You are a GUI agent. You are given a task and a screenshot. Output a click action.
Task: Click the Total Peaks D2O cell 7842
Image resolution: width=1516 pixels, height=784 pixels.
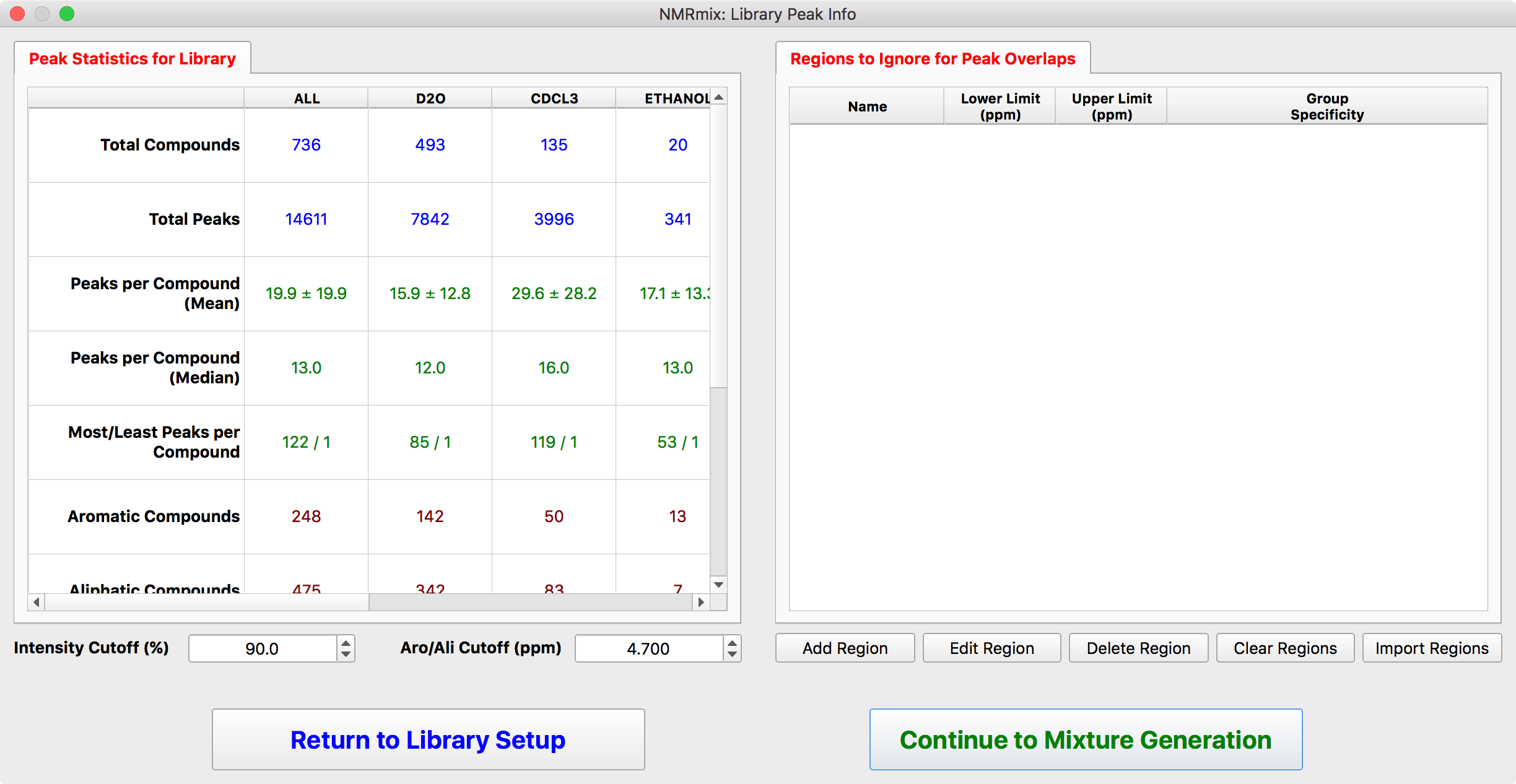pyautogui.click(x=430, y=219)
